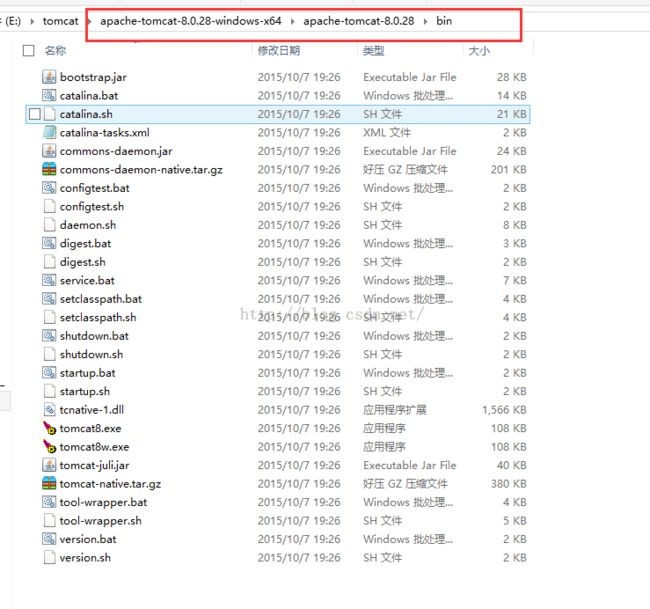This screenshot has height=609, width=650.
Task: Click the shutdown.sh file icon
Action: pyautogui.click(x=49, y=354)
